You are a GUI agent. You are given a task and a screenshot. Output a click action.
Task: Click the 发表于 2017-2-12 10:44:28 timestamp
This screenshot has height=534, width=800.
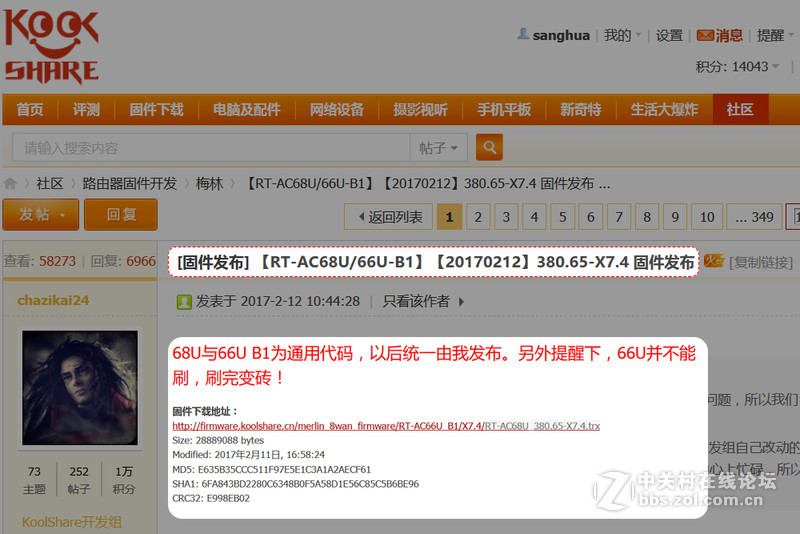point(278,301)
